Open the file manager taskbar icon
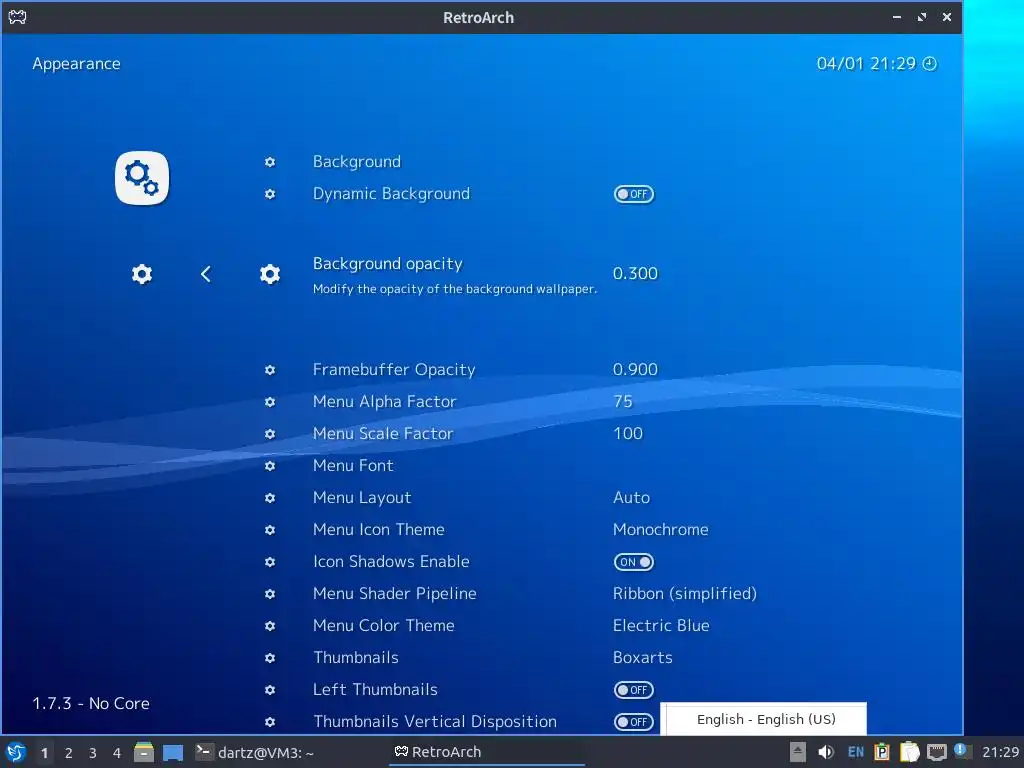This screenshot has height=768, width=1024. pyautogui.click(x=144, y=752)
